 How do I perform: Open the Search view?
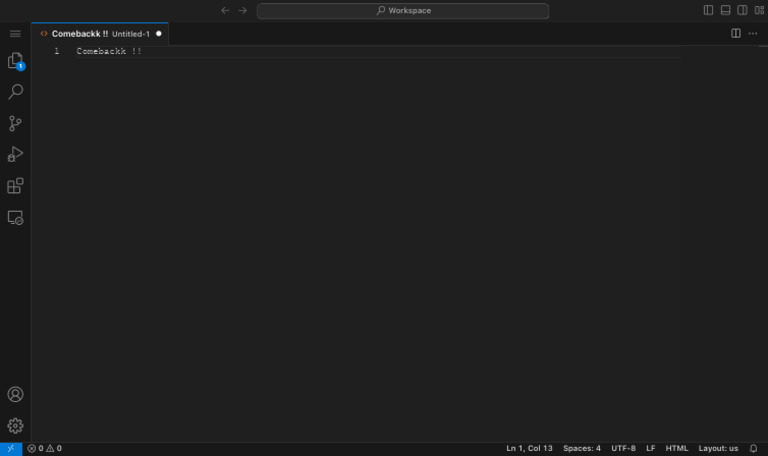[x=15, y=92]
